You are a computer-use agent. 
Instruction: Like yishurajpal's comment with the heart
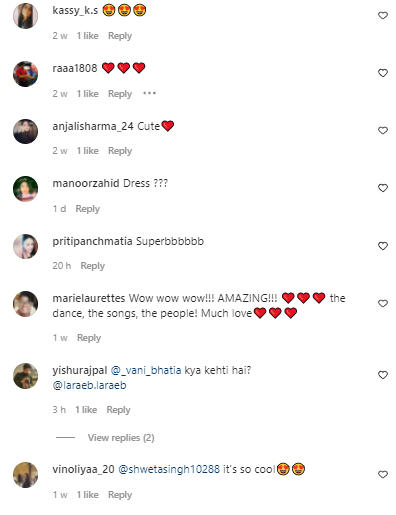[383, 375]
